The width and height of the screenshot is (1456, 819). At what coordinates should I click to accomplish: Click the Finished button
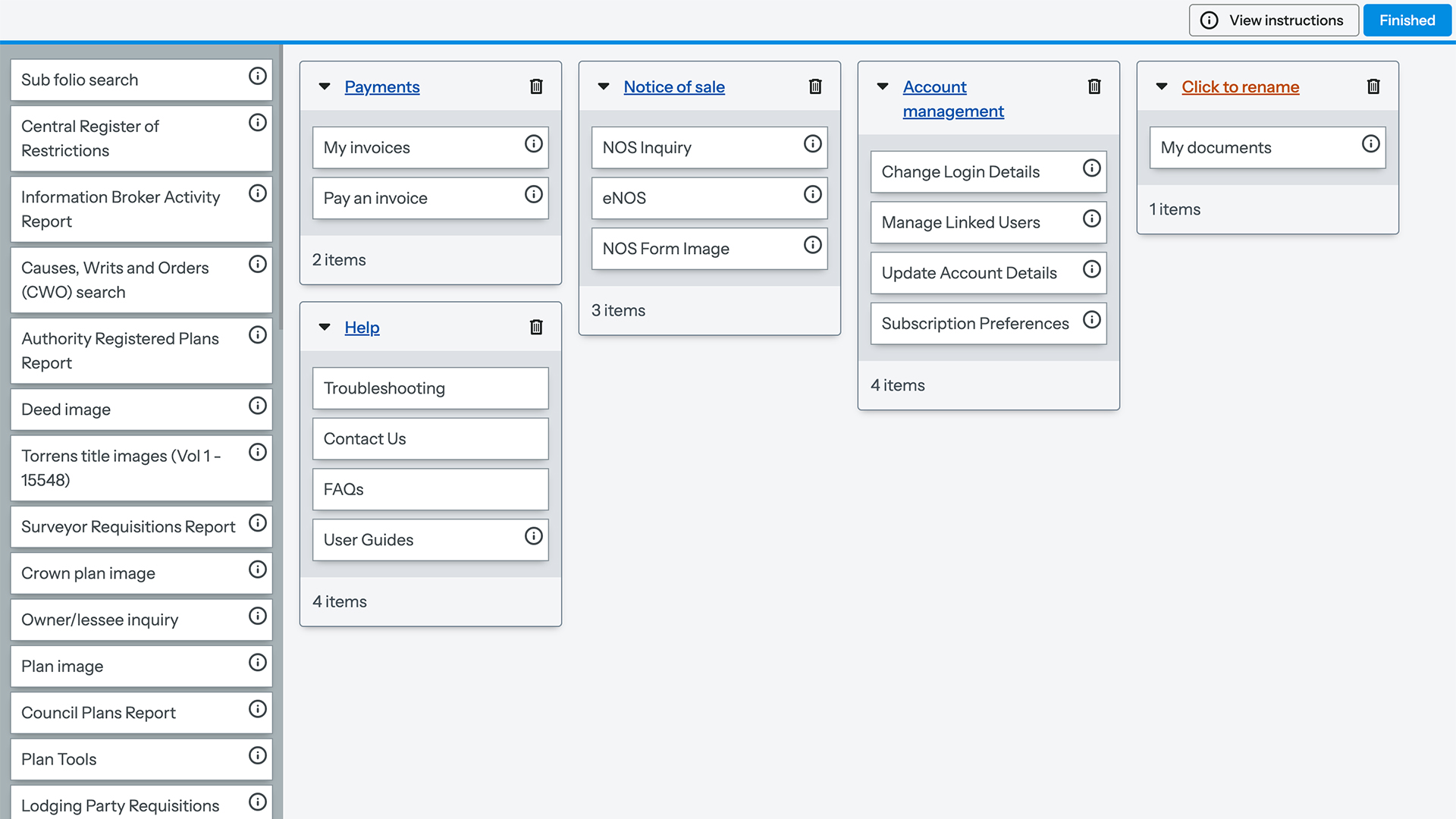[1407, 20]
